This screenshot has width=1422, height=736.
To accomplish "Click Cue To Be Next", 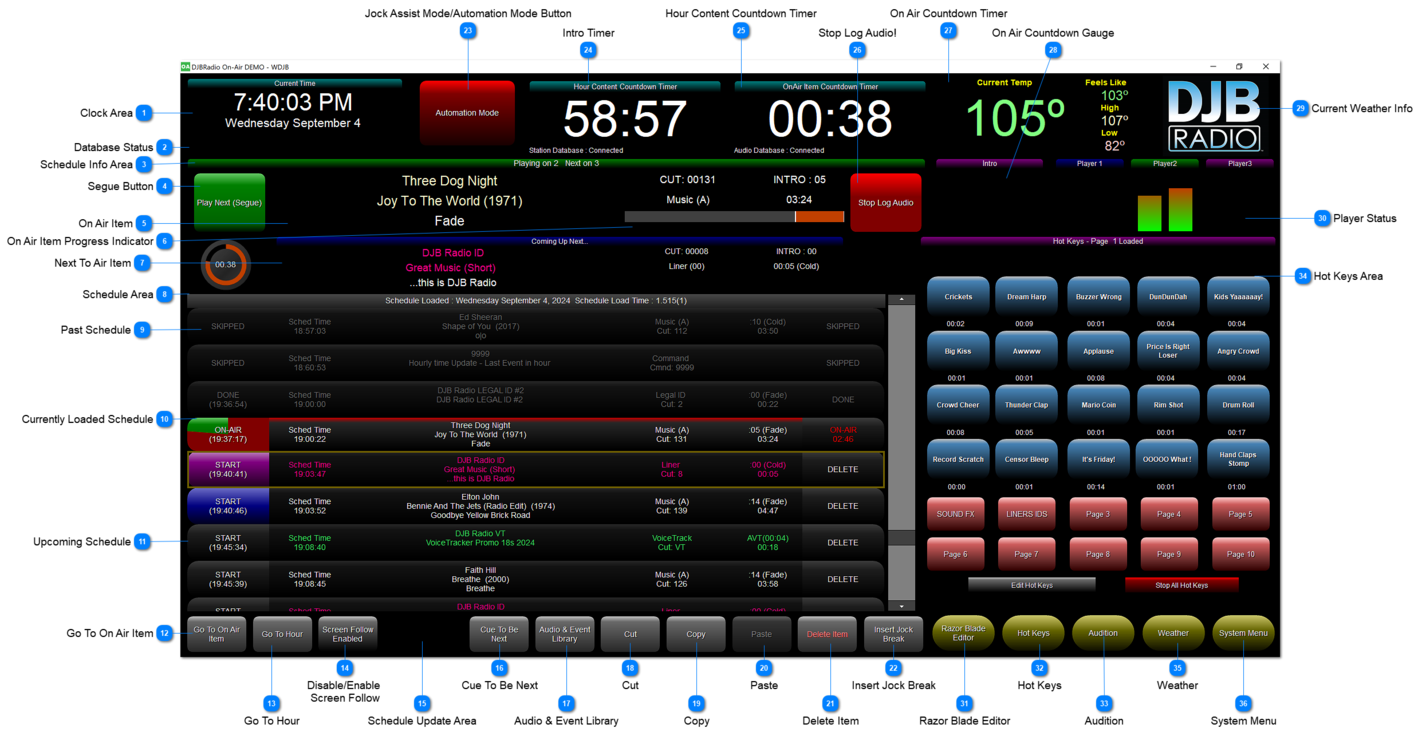I will [499, 634].
